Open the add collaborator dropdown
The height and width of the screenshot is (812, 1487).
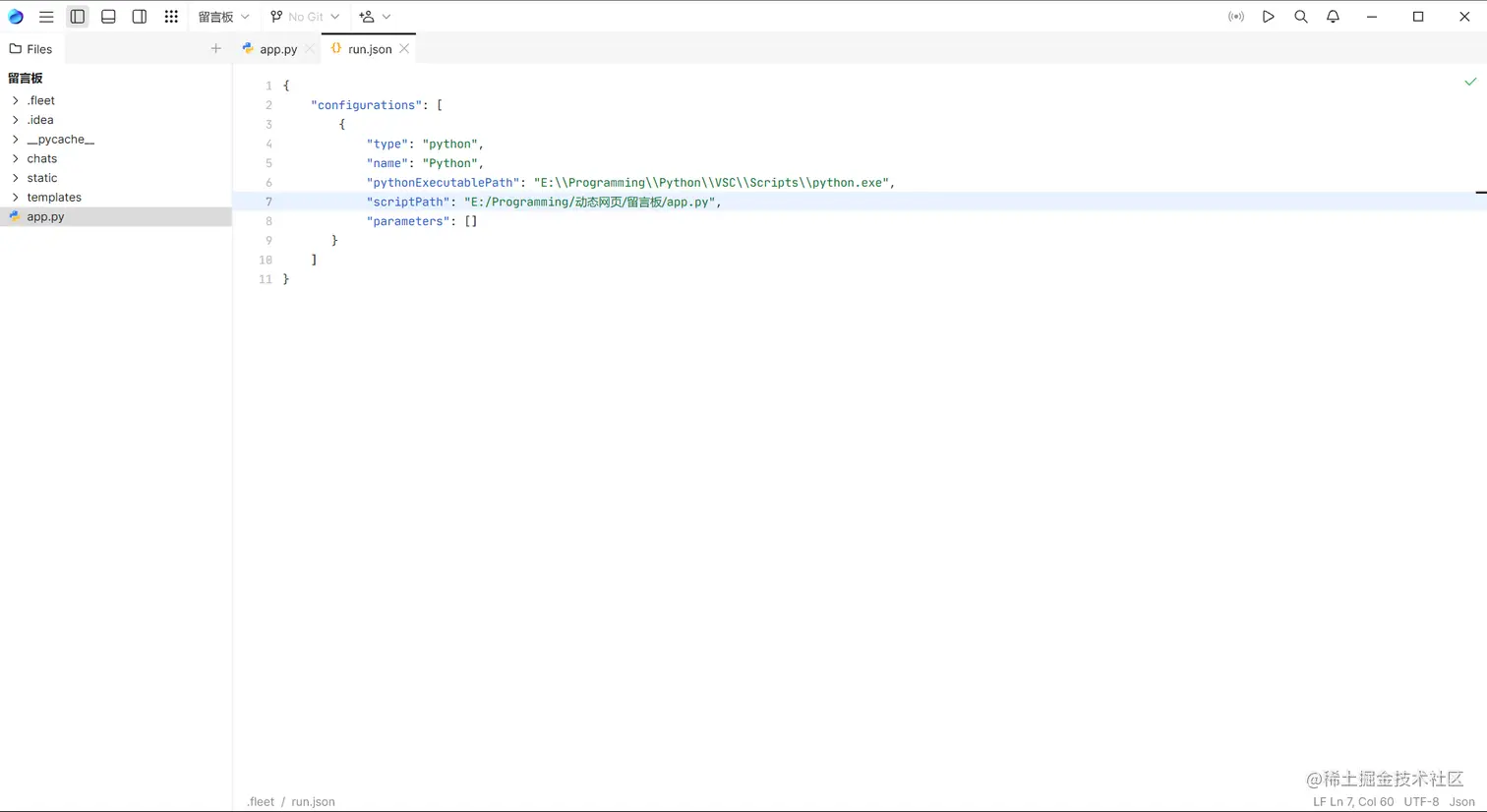click(375, 17)
